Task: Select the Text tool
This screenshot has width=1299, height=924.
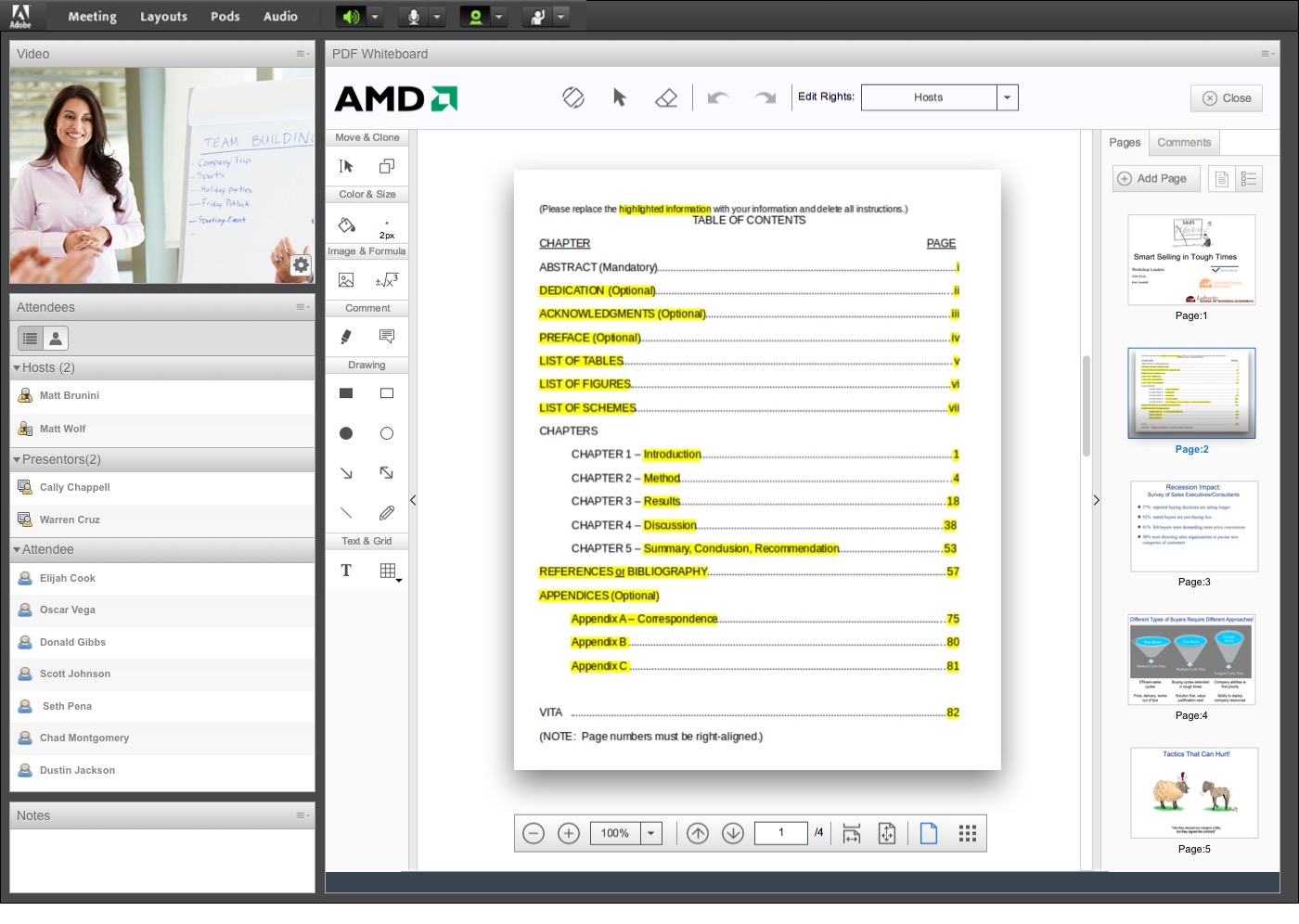Action: click(x=346, y=571)
